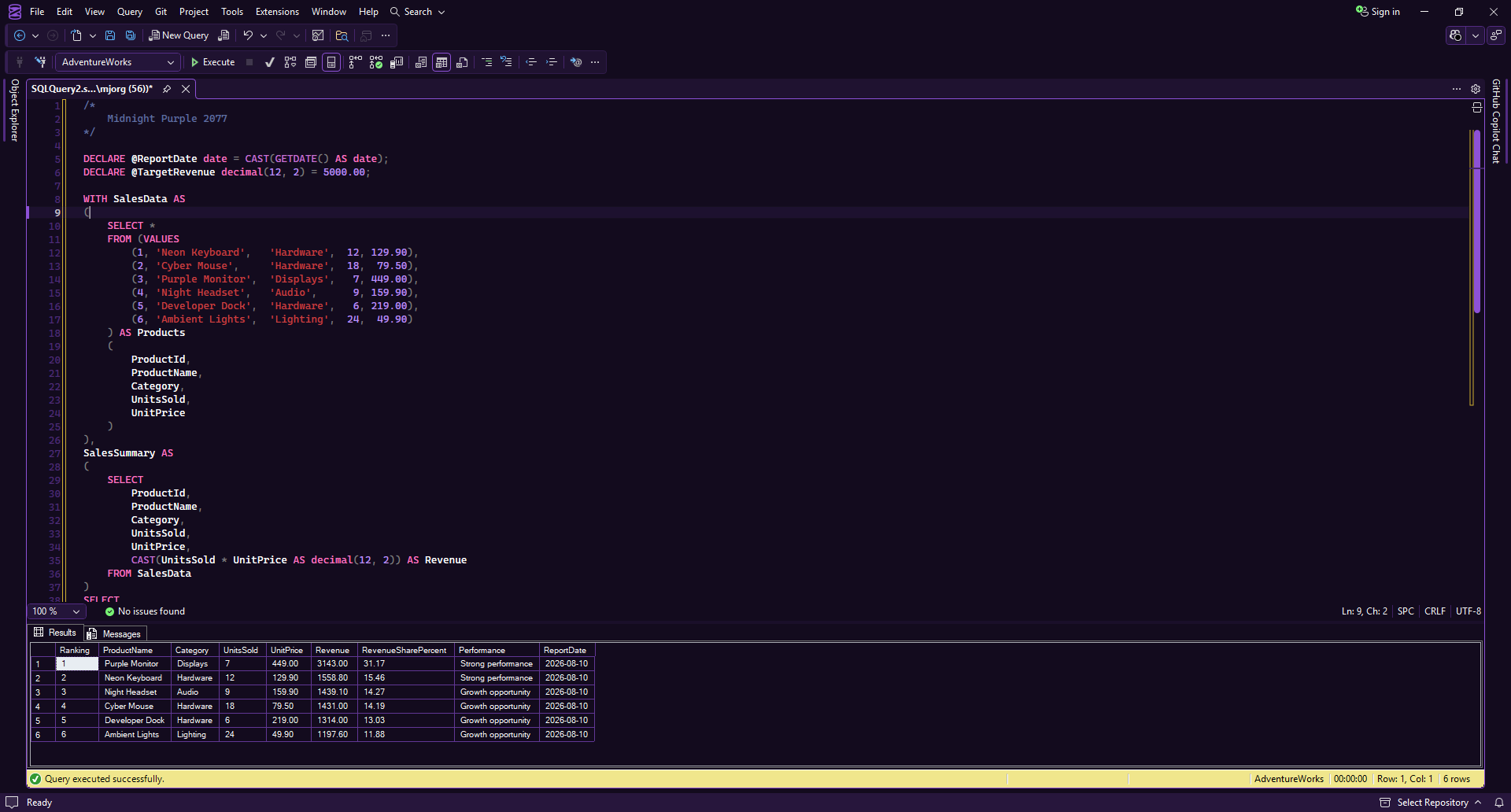Switch output to Results to Text
The image size is (1511, 812).
tap(421, 62)
